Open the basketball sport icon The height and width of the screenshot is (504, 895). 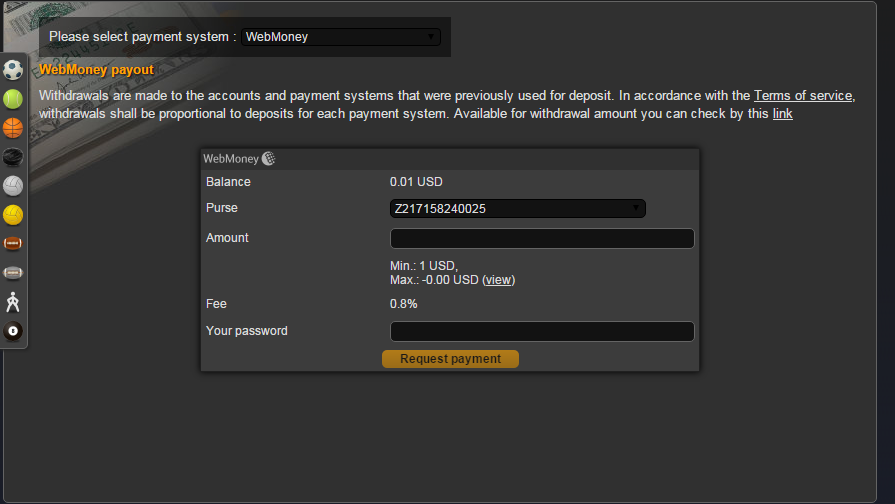(x=13, y=127)
